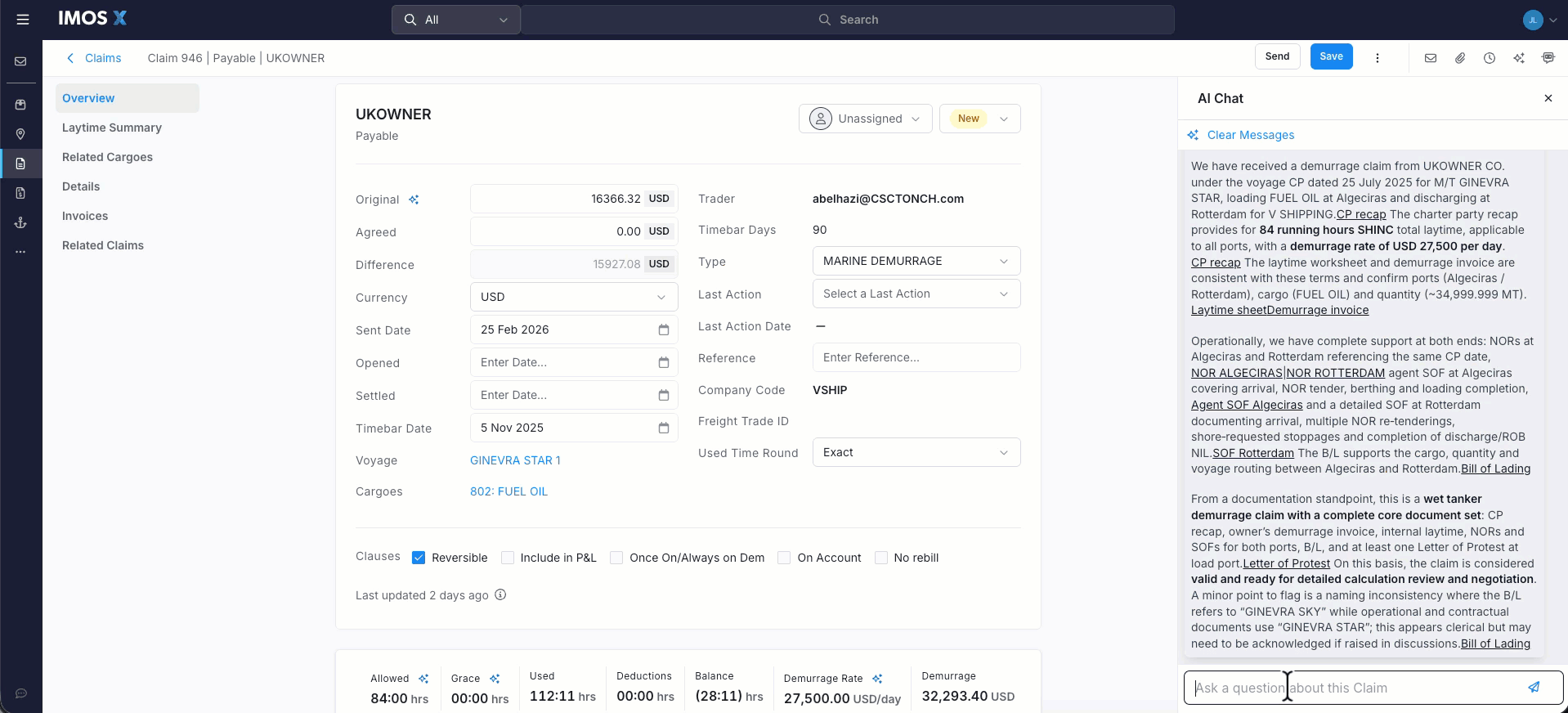Open the history clock icon
Screen dimensions: 1568x713
click(1490, 58)
